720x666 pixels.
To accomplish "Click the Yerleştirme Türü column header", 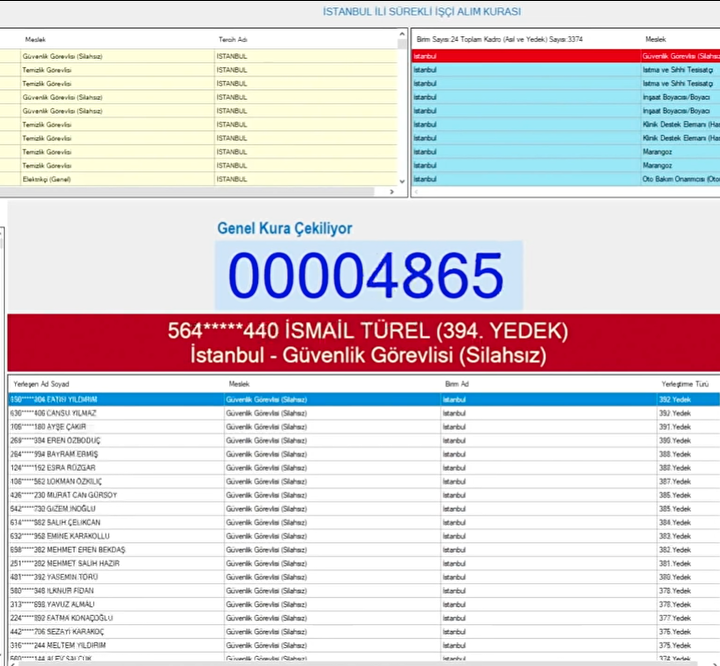I will point(685,384).
